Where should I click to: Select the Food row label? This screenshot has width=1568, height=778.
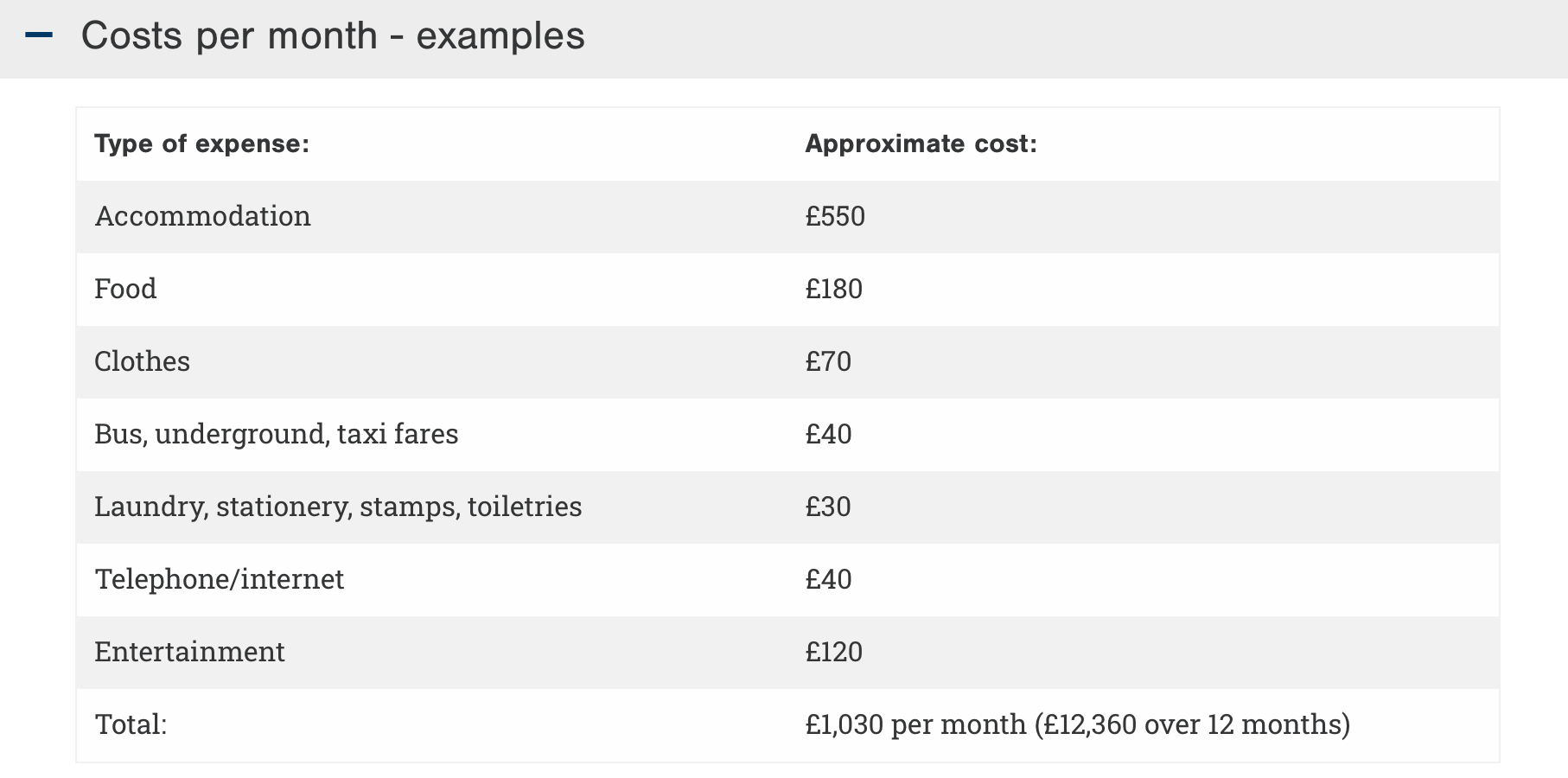pos(125,289)
